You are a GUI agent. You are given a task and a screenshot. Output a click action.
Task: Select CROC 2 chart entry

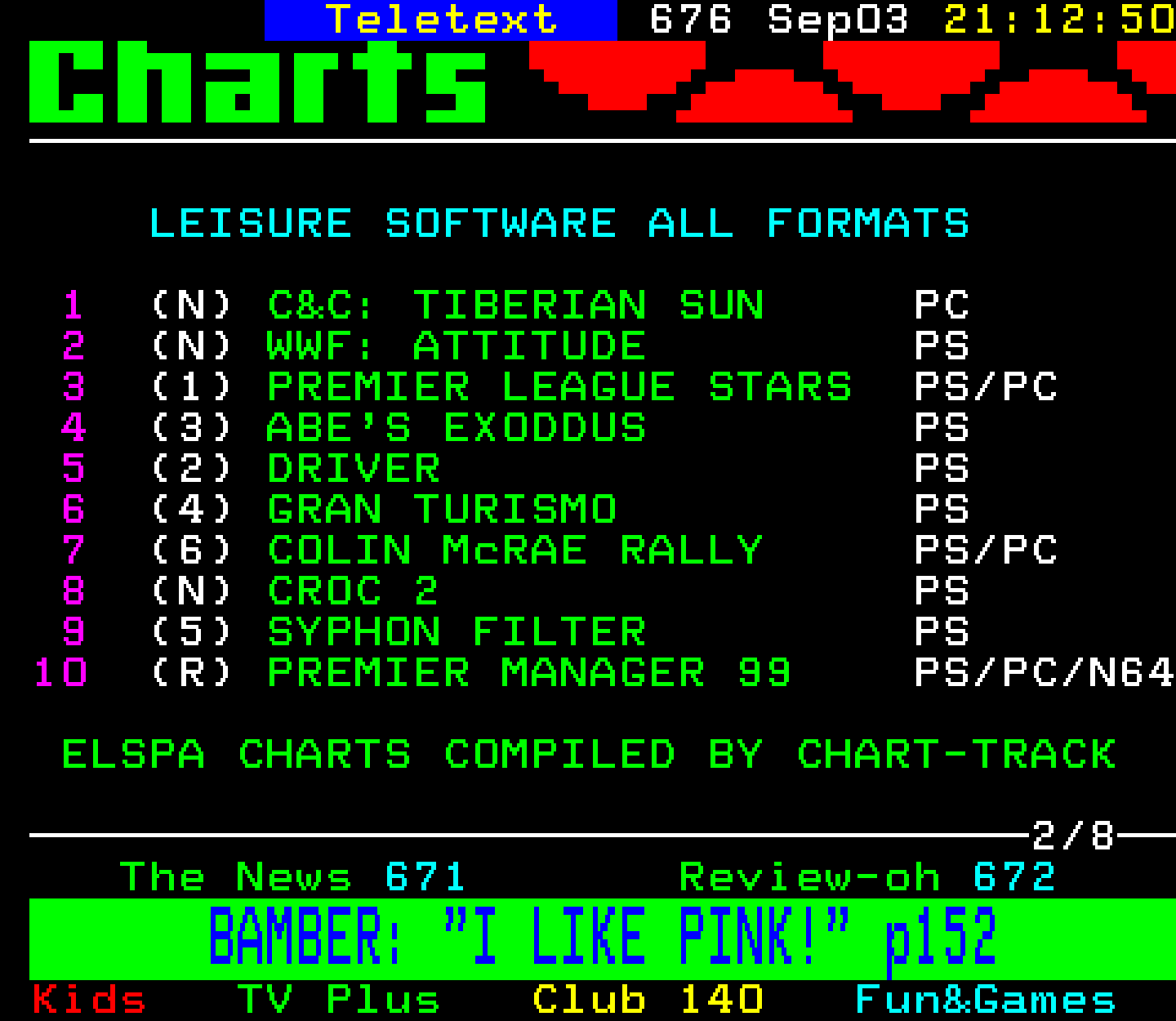(354, 591)
